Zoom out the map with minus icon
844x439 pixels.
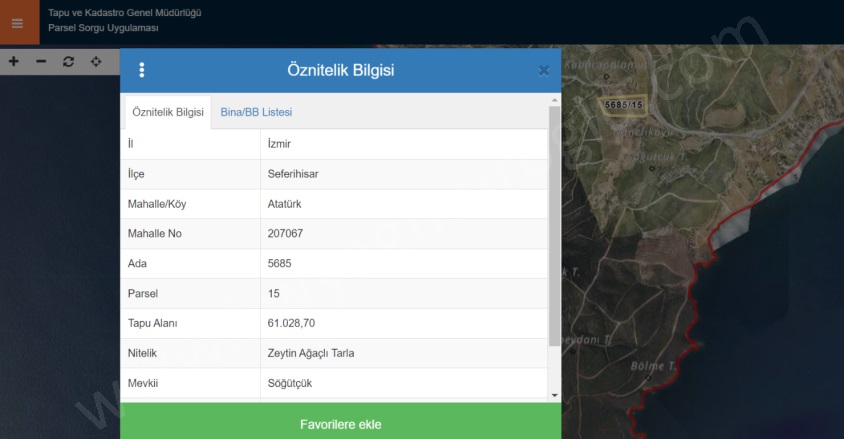(x=41, y=62)
